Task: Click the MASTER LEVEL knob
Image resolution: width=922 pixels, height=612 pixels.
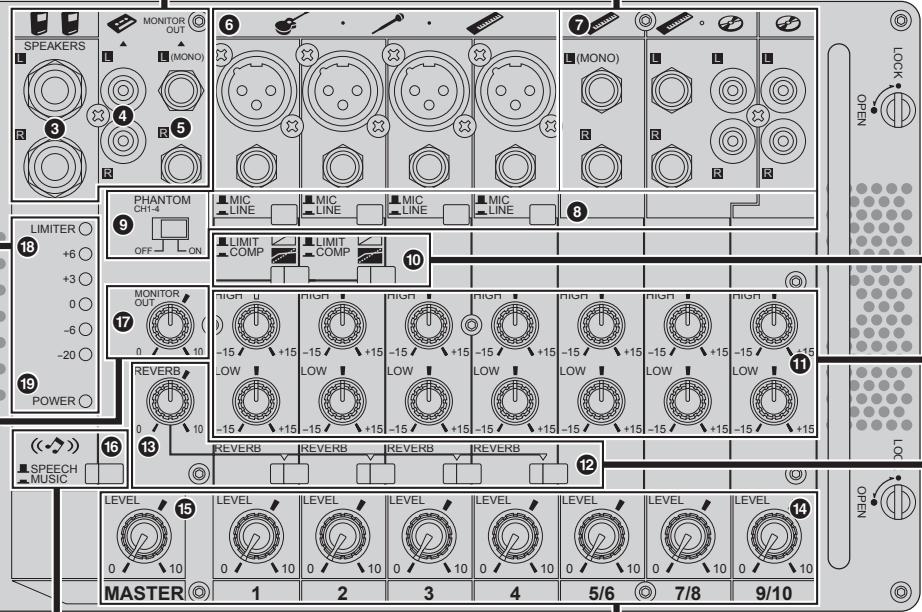Action: [x=145, y=536]
